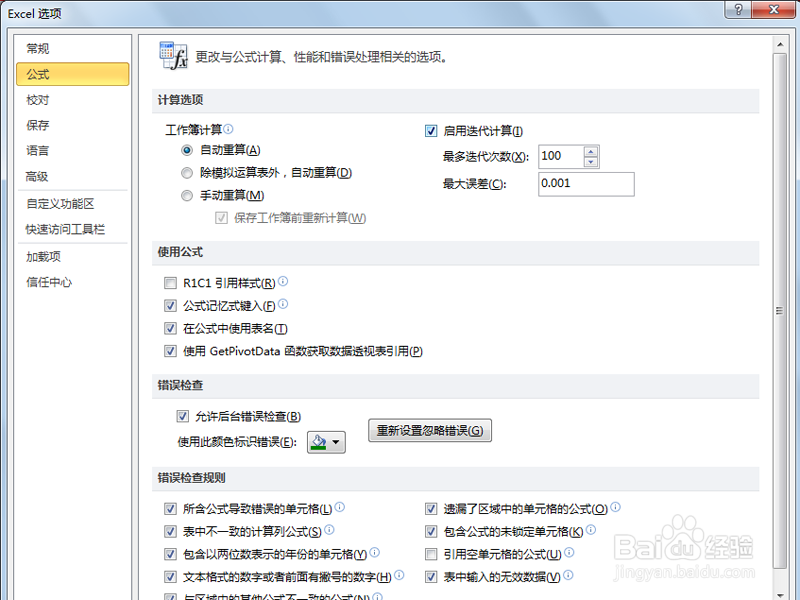The height and width of the screenshot is (600, 800).
Task: Open the error indicator color dropdown
Action: pyautogui.click(x=326, y=442)
